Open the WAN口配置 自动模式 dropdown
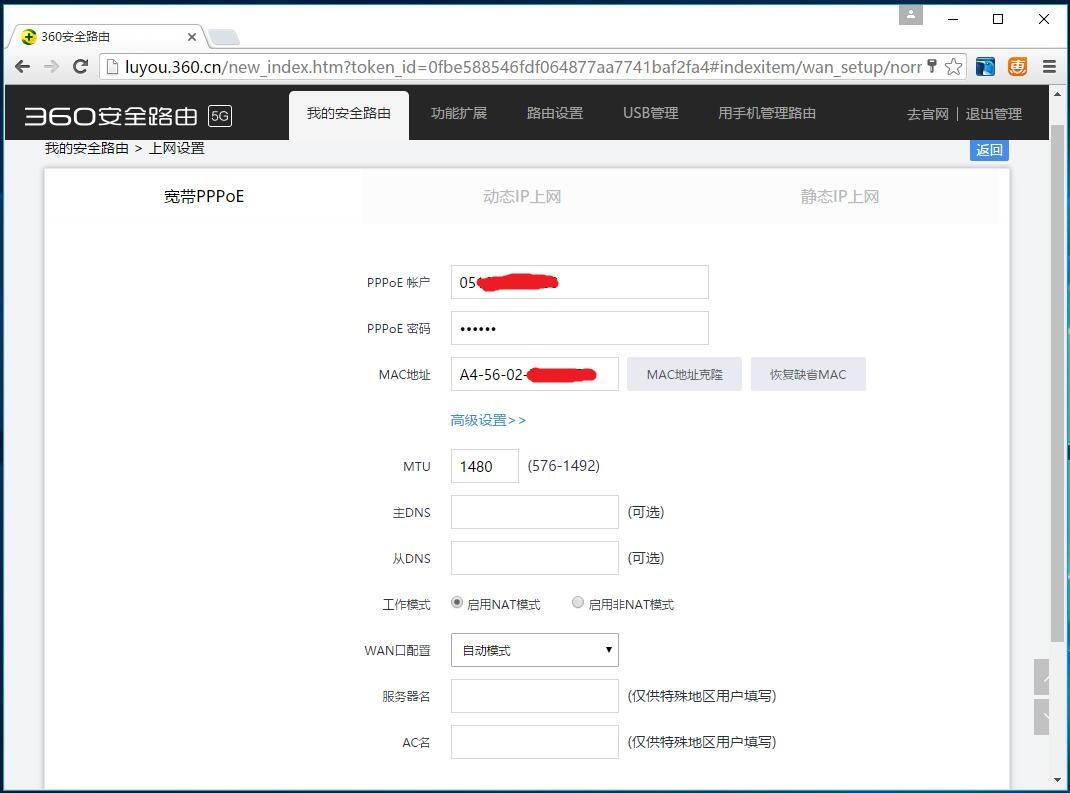This screenshot has height=793, width=1070. (x=534, y=650)
